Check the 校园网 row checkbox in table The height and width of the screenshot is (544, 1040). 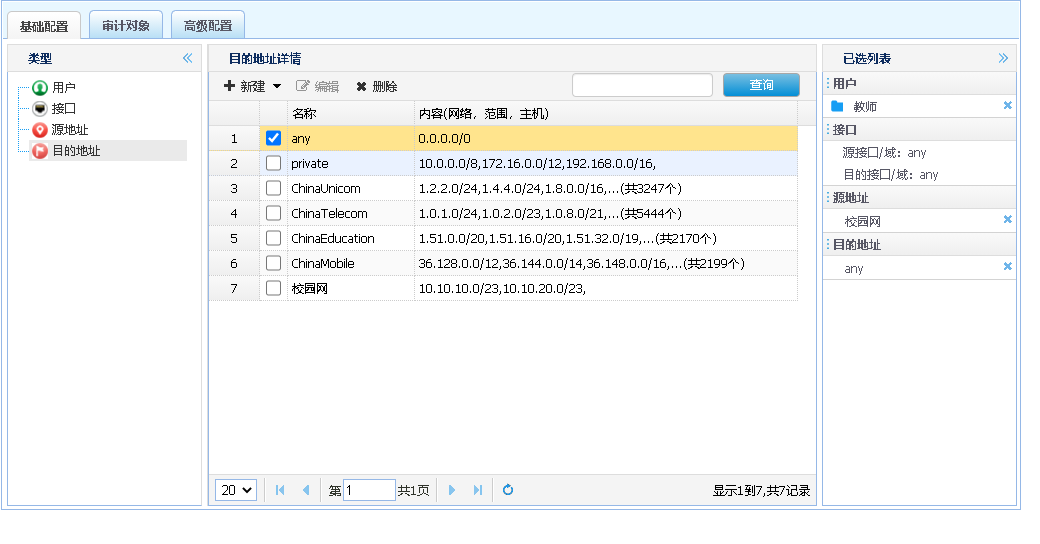coord(273,288)
